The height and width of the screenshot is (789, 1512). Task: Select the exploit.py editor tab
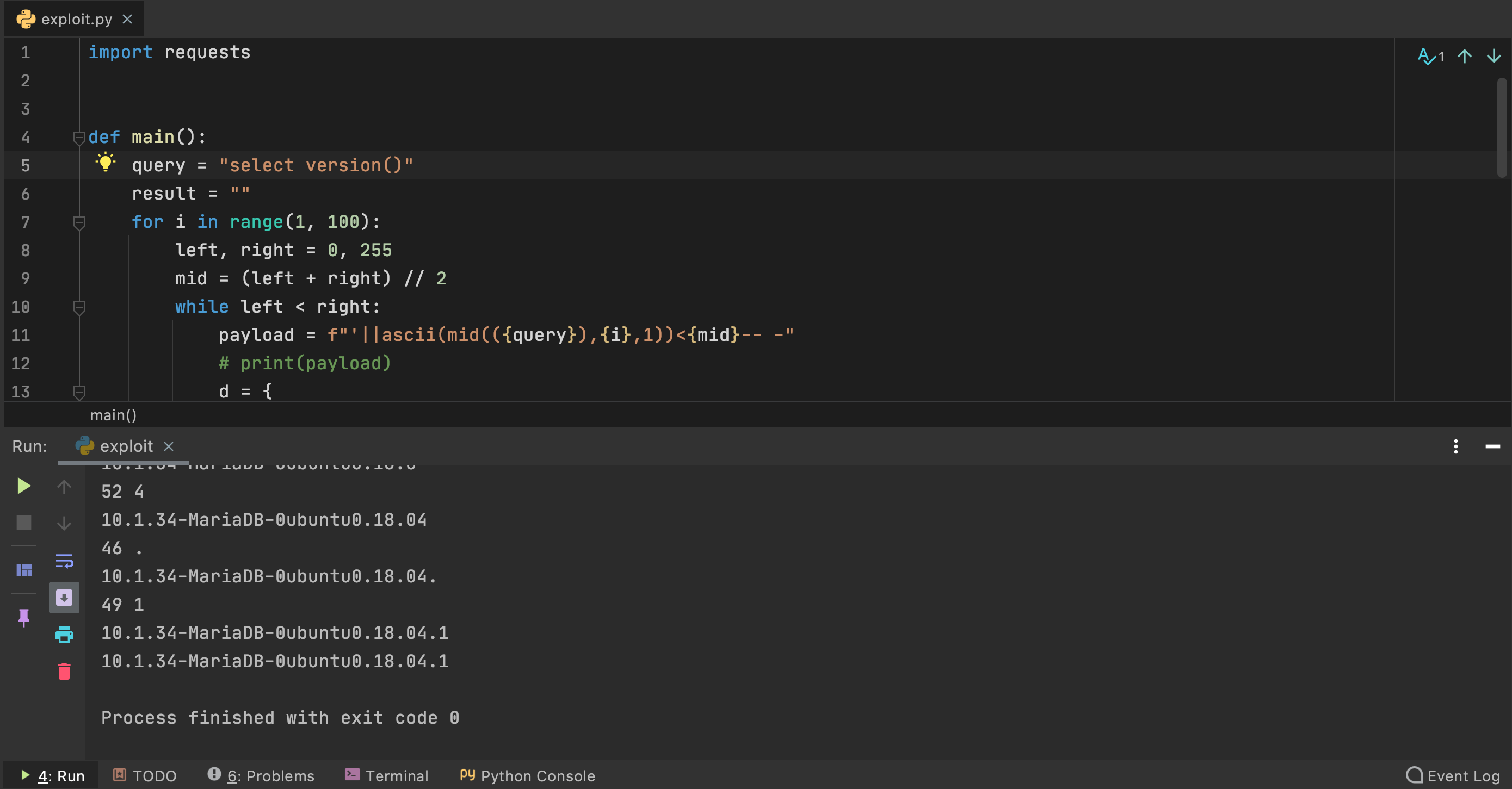pyautogui.click(x=75, y=19)
